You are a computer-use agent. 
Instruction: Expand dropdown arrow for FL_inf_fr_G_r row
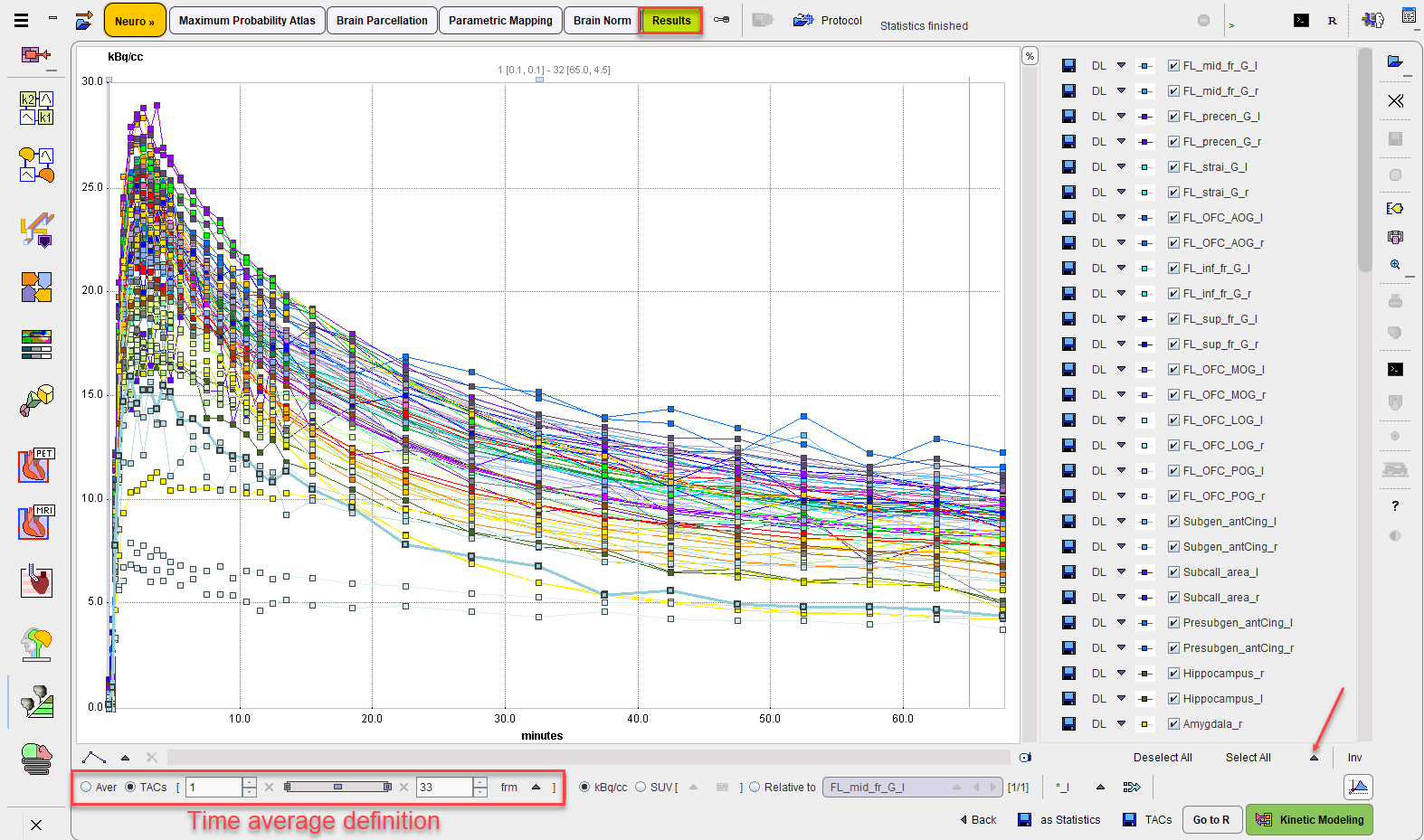tap(1121, 293)
